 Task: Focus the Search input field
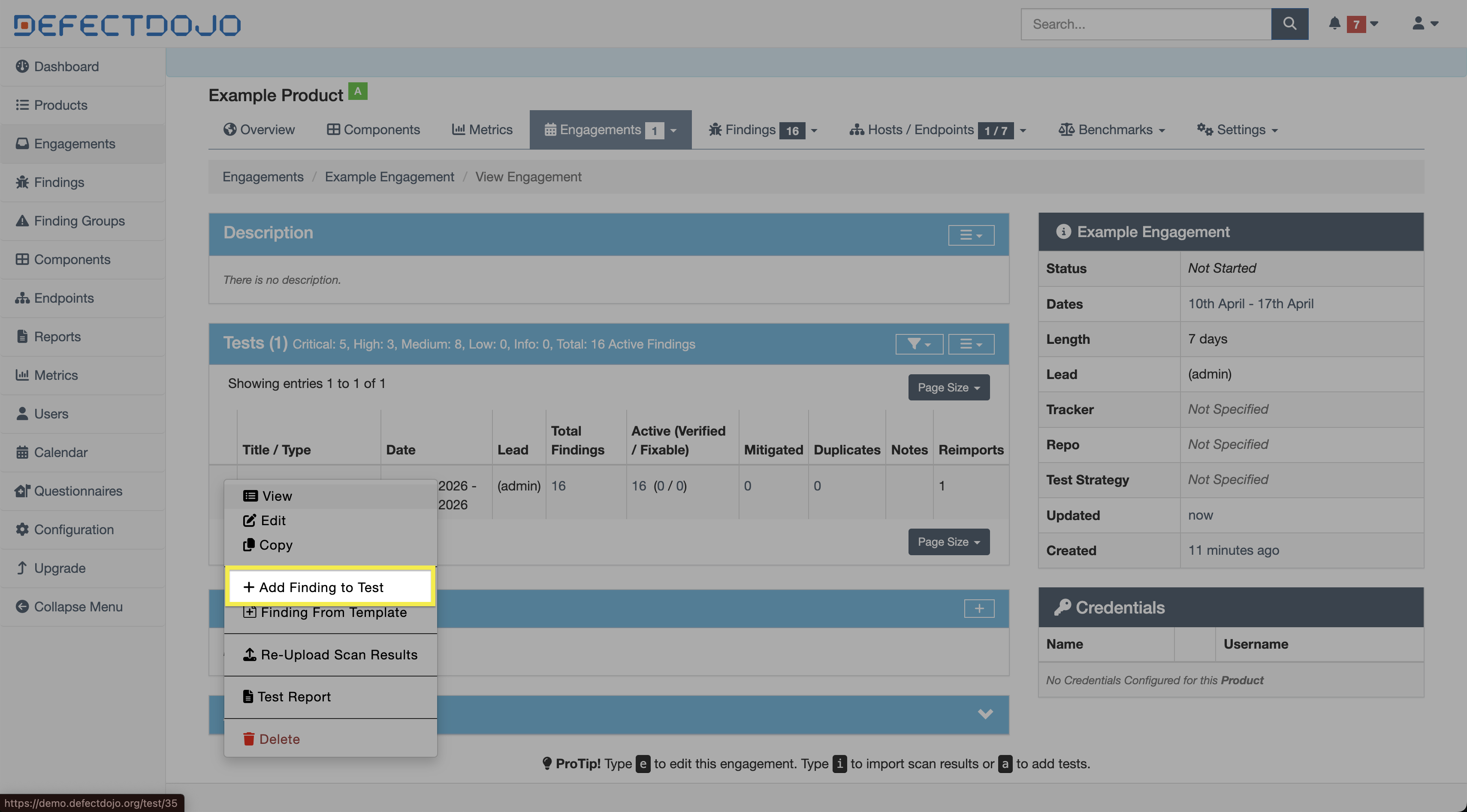1145,24
